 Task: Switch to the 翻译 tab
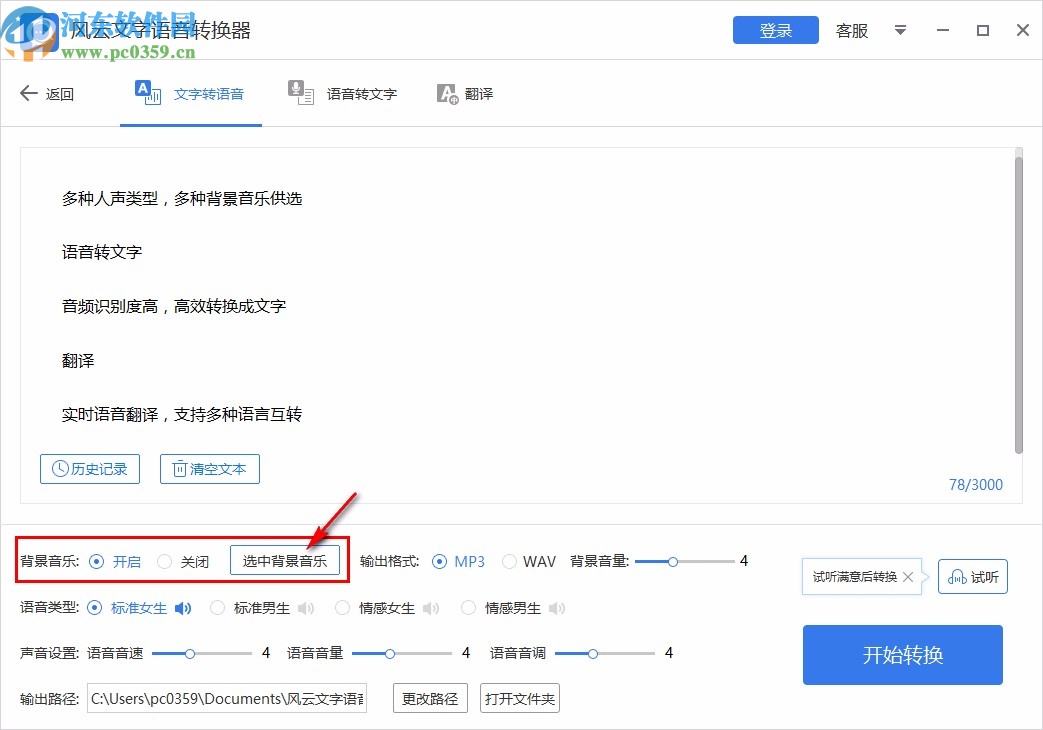point(466,93)
